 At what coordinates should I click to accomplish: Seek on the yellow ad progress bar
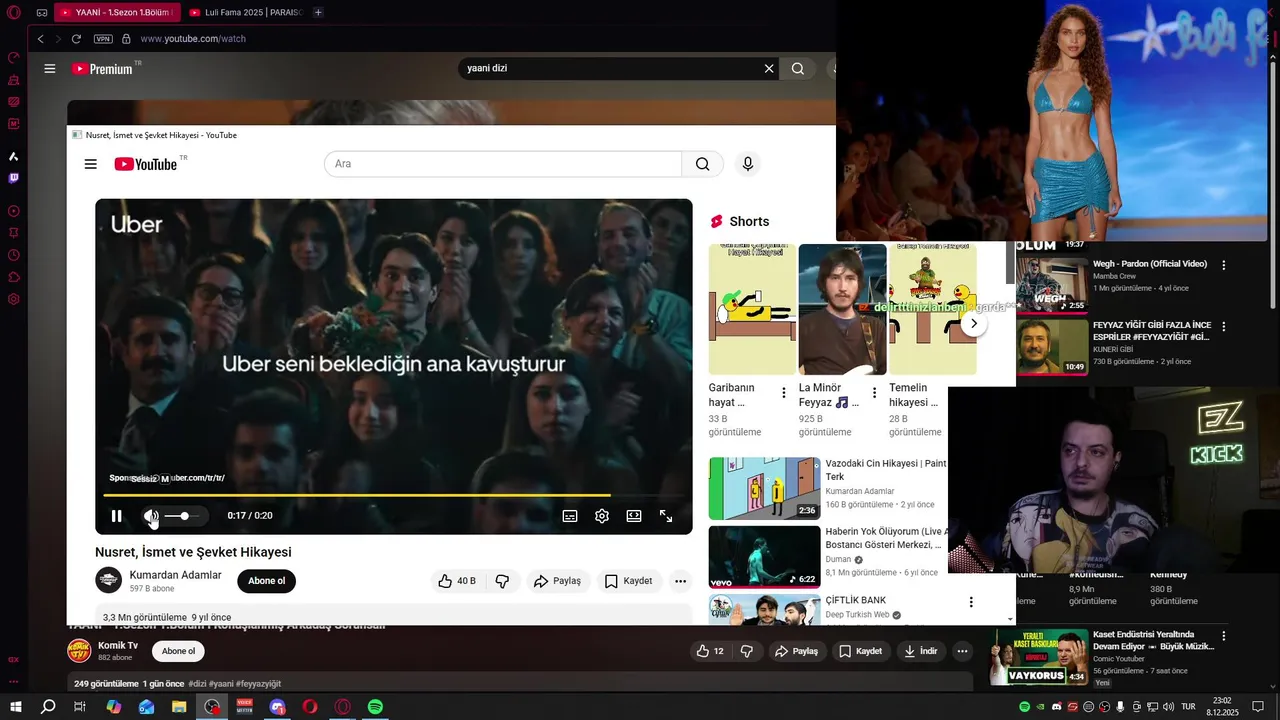coord(394,495)
